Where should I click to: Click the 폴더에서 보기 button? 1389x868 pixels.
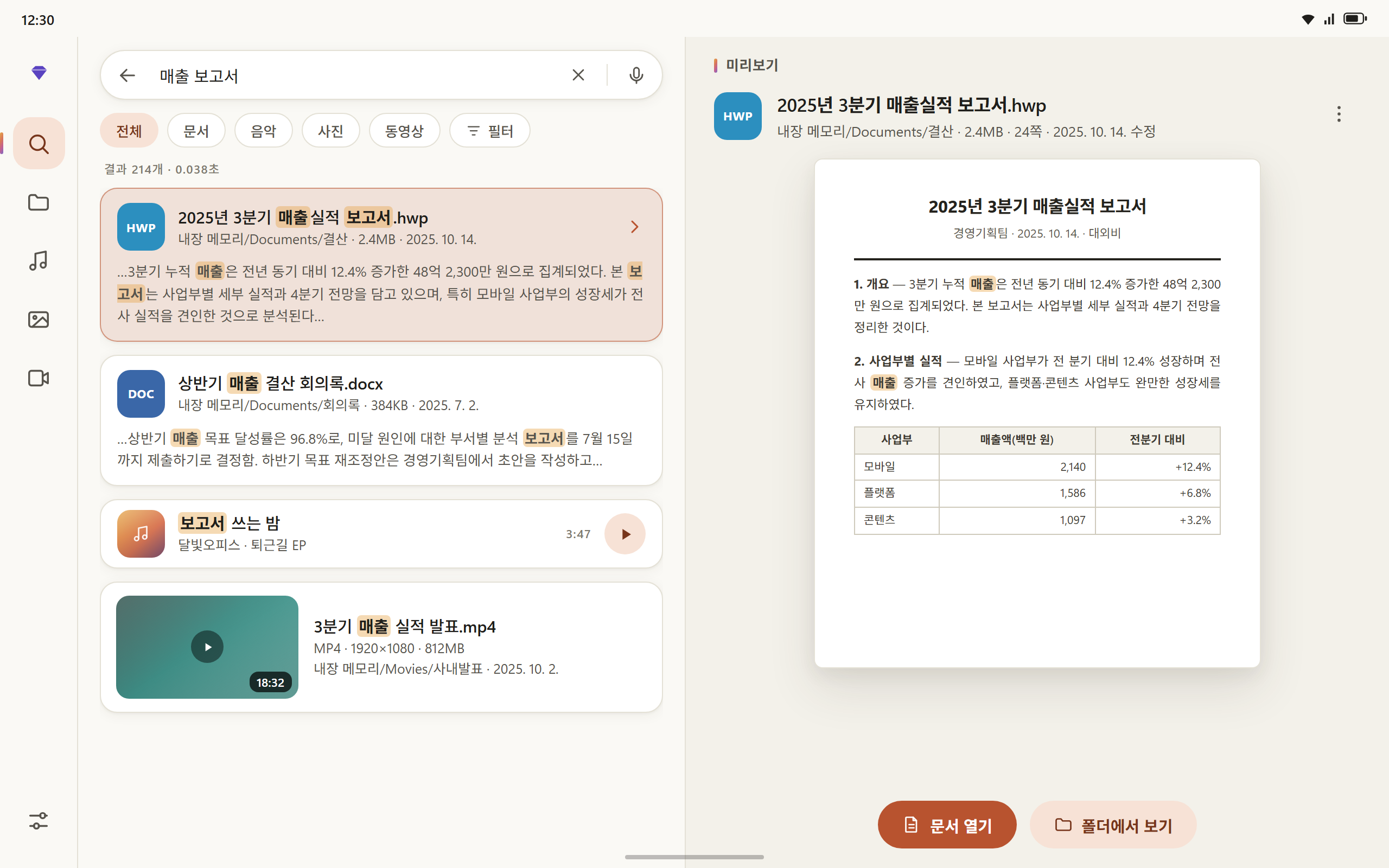[1113, 825]
